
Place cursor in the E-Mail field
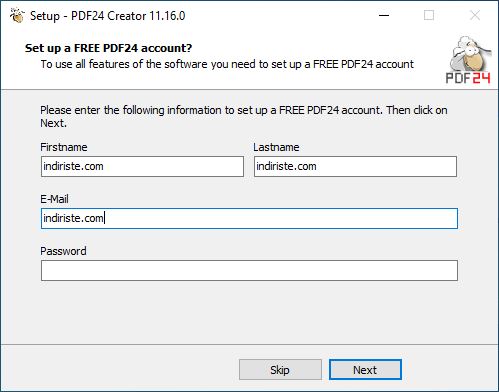point(249,218)
